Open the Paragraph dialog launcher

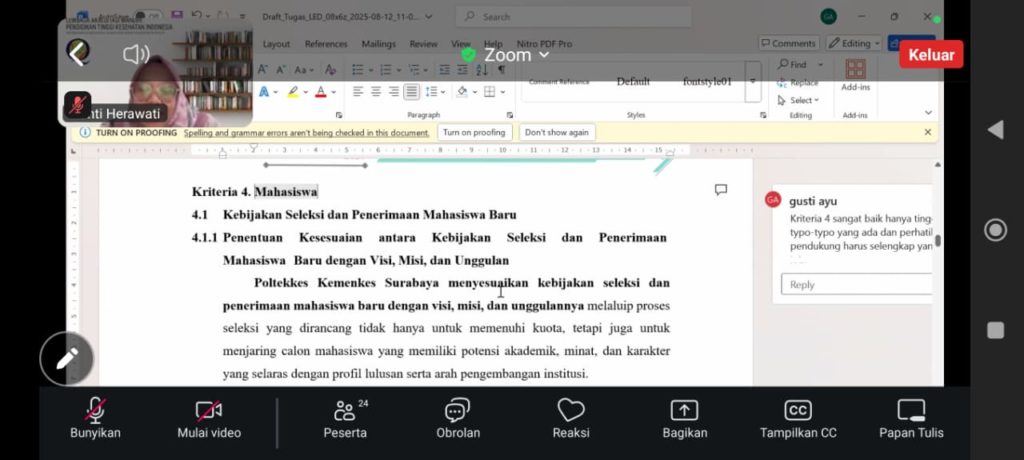click(511, 115)
